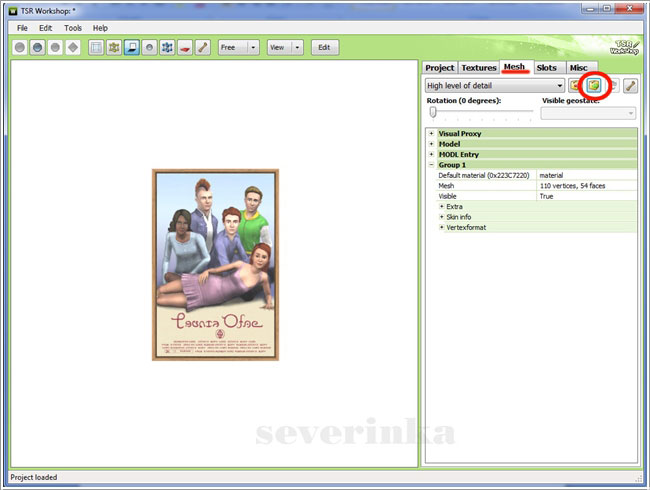Click the first grey sphere toolbar icon

pyautogui.click(x=20, y=47)
